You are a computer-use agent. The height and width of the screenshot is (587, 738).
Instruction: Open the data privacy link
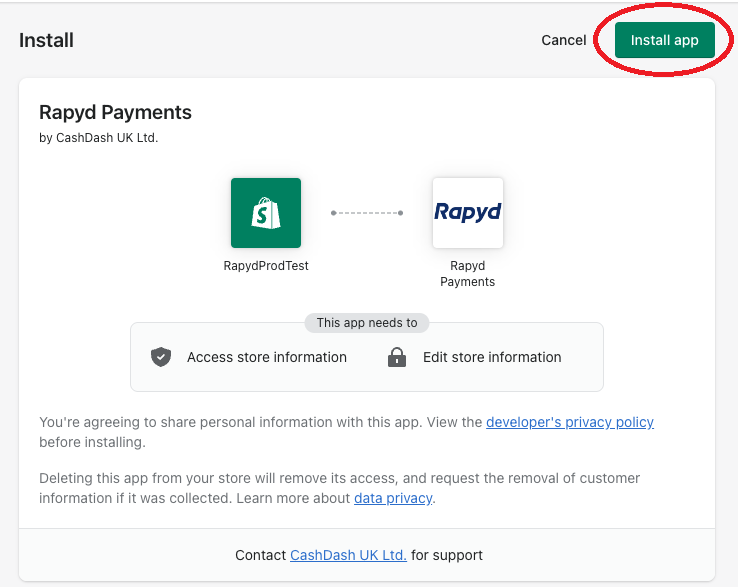(x=393, y=498)
